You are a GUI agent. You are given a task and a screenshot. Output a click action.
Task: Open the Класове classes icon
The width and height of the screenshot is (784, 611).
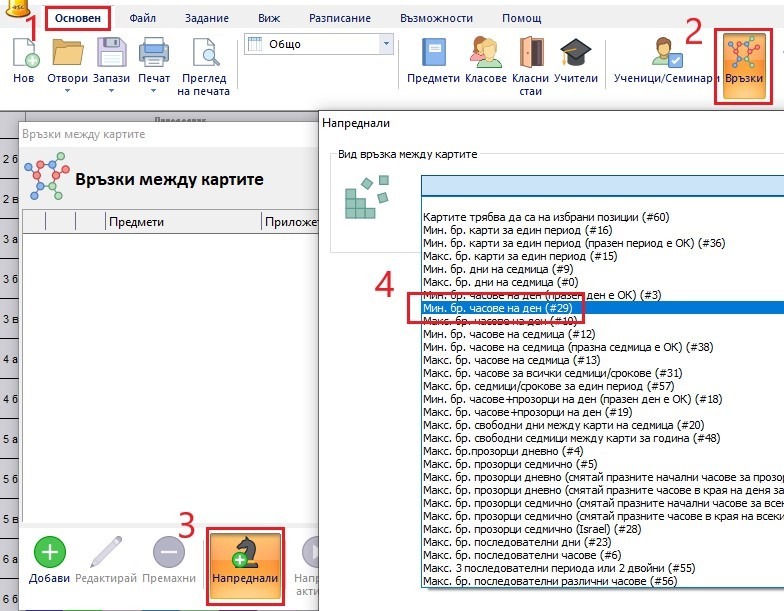click(x=486, y=52)
